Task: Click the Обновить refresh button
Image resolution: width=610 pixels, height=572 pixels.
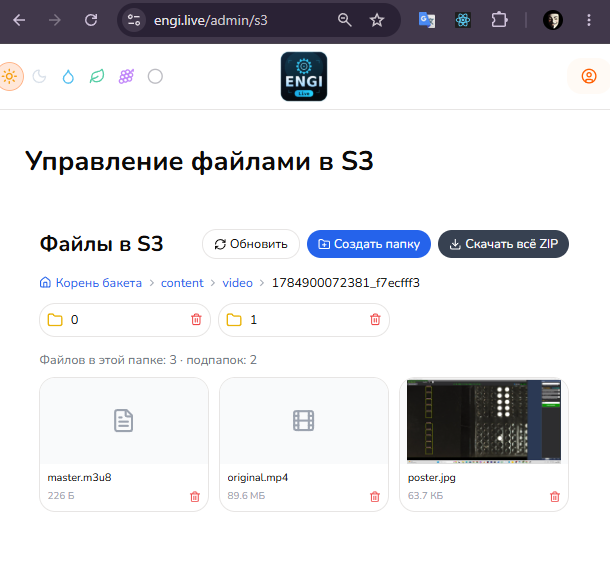Action: 251,244
